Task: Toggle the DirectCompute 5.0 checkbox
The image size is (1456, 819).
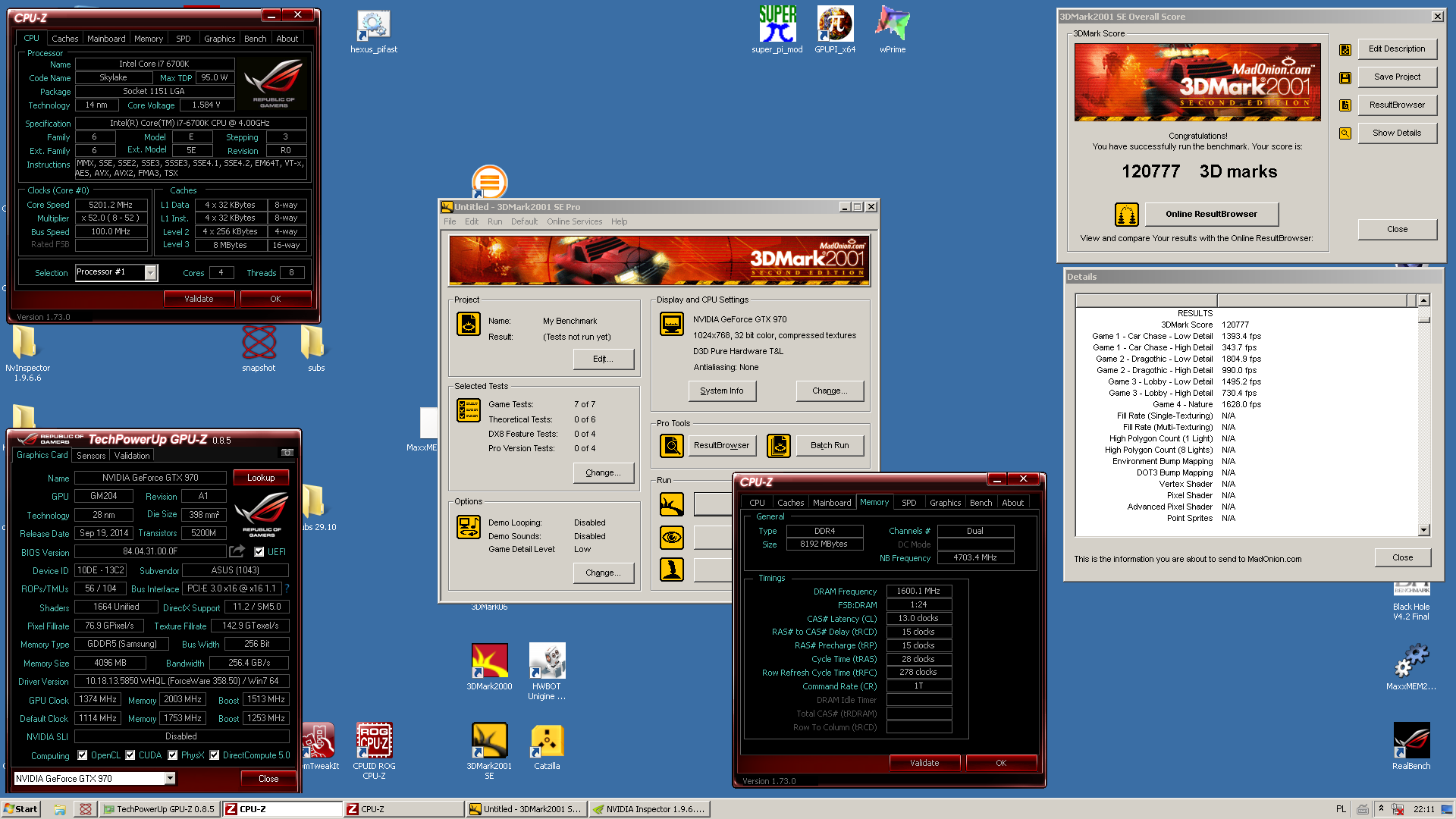Action: click(x=215, y=755)
